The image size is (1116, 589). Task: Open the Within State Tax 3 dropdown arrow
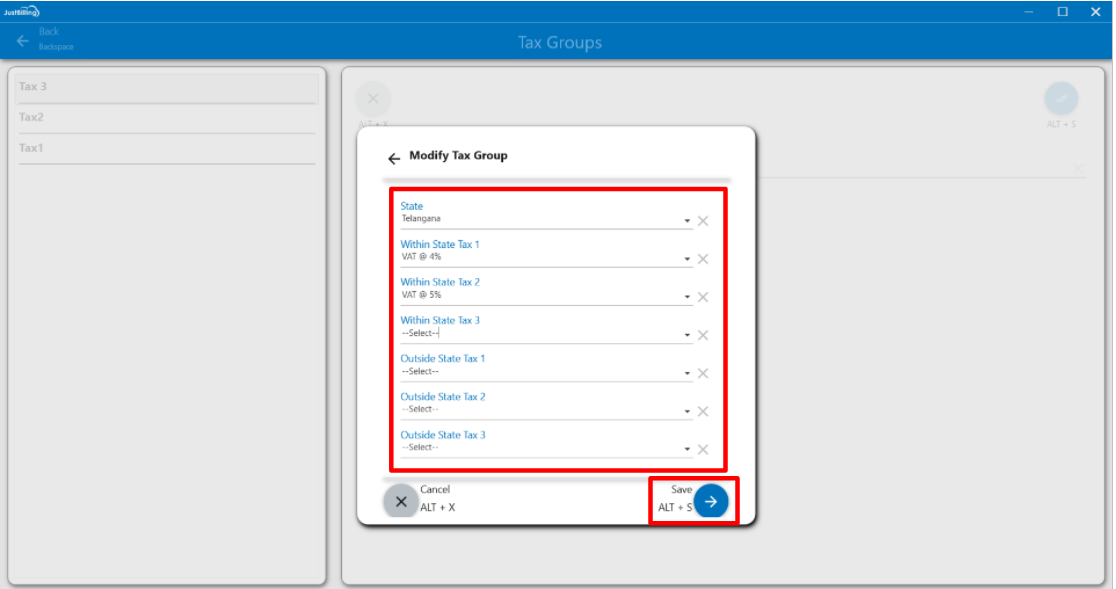pyautogui.click(x=687, y=335)
